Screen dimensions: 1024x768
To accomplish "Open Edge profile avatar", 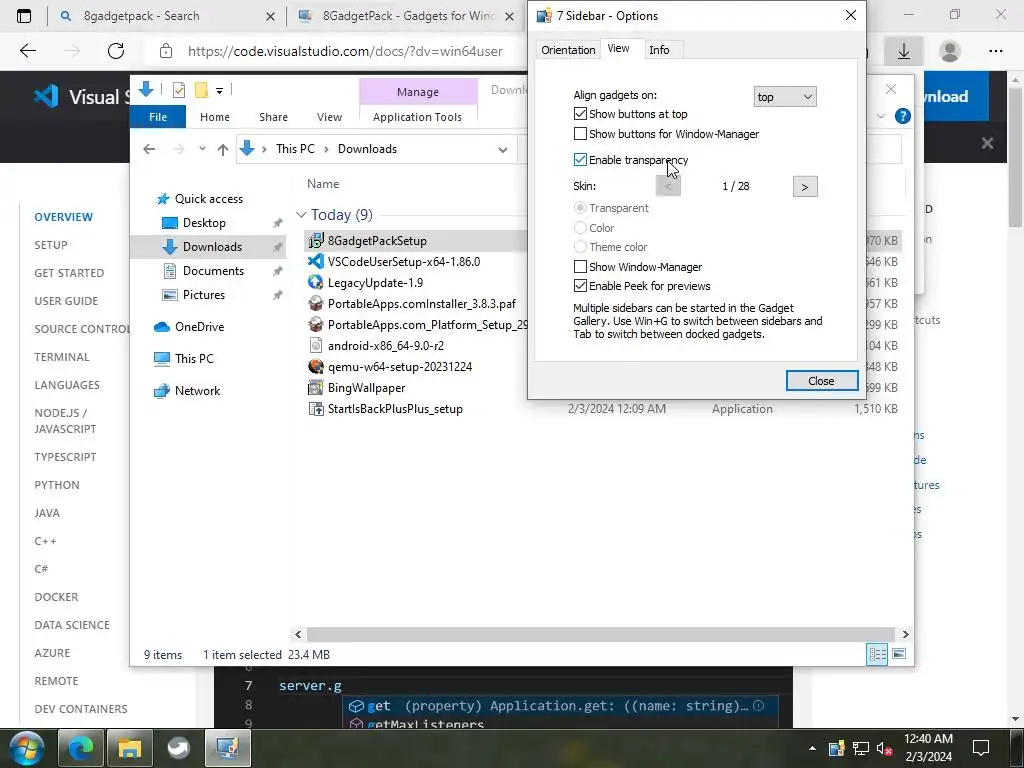I will pos(950,51).
